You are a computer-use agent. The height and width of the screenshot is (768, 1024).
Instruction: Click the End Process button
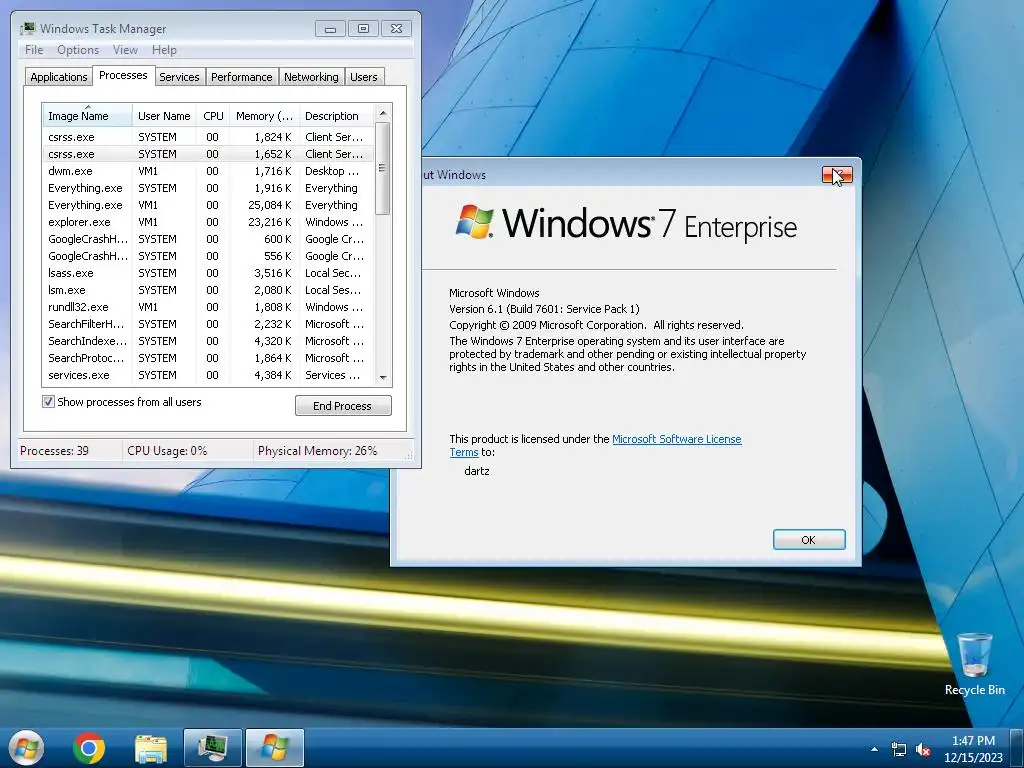(x=343, y=406)
